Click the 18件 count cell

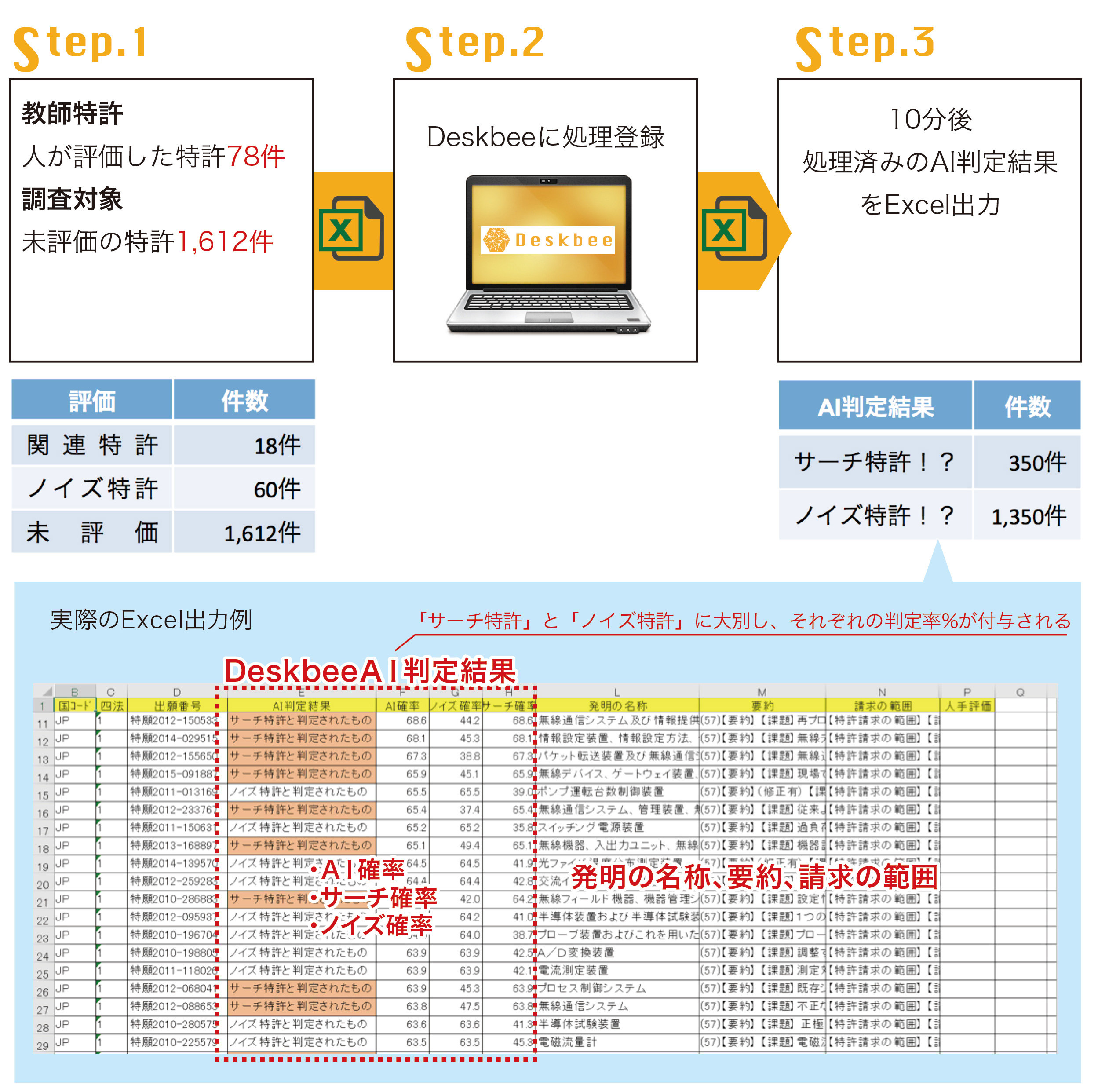[x=244, y=445]
